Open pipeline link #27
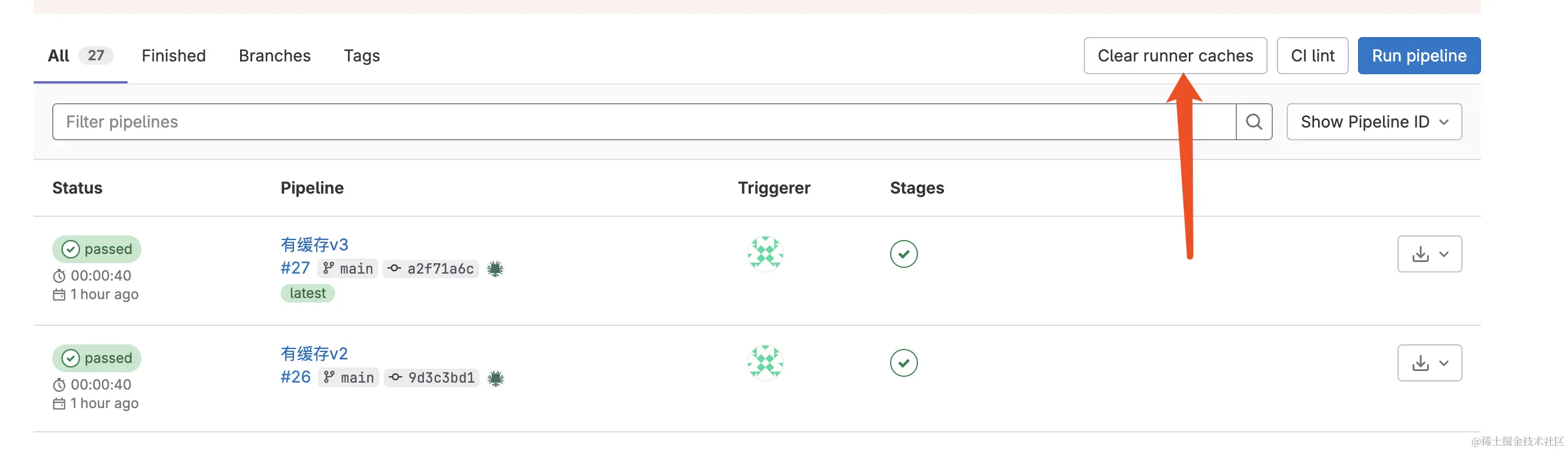Viewport: 1568px width, 451px height. (x=295, y=268)
